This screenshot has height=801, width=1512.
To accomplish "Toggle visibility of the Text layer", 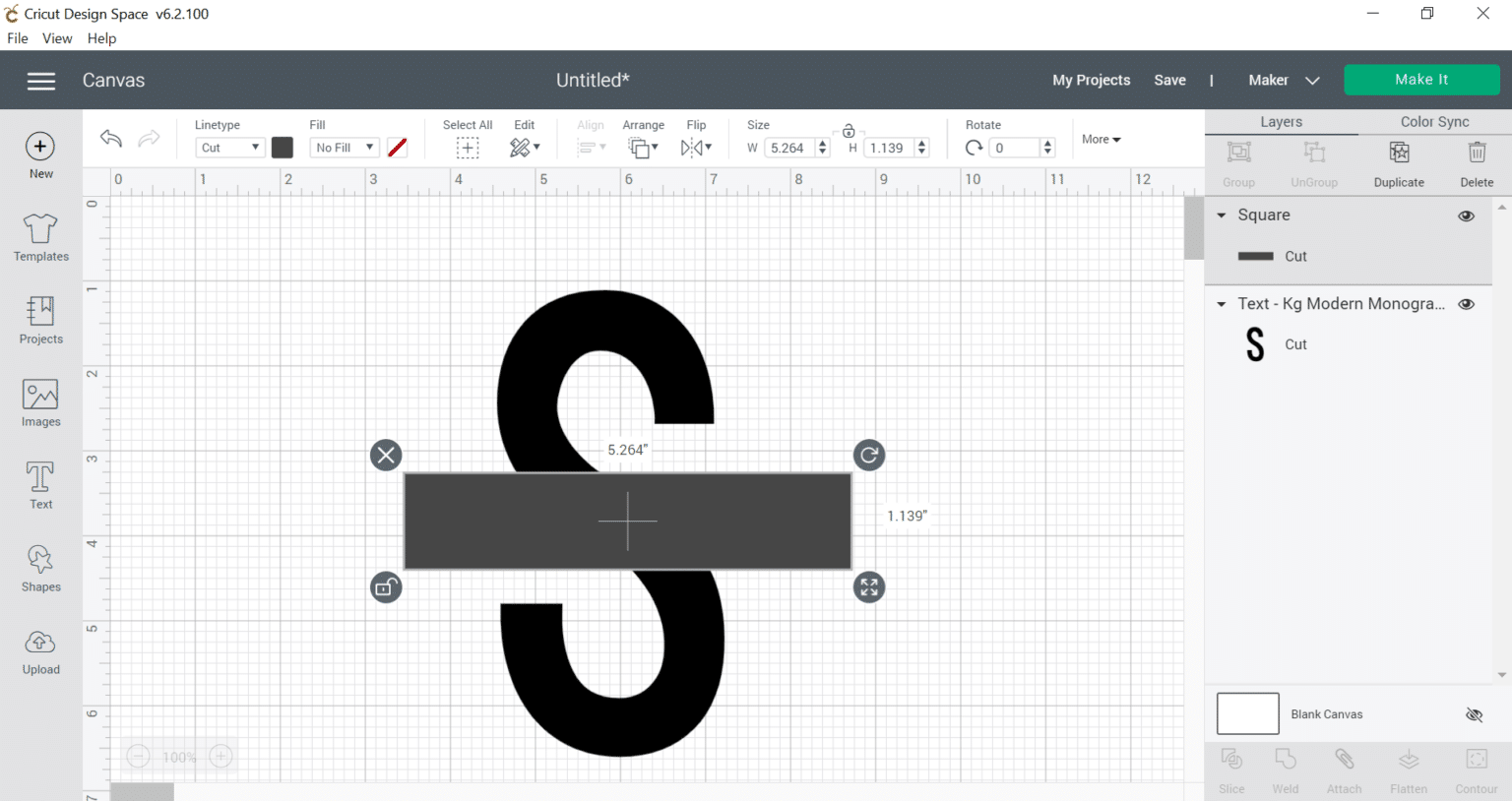I will pos(1466,304).
